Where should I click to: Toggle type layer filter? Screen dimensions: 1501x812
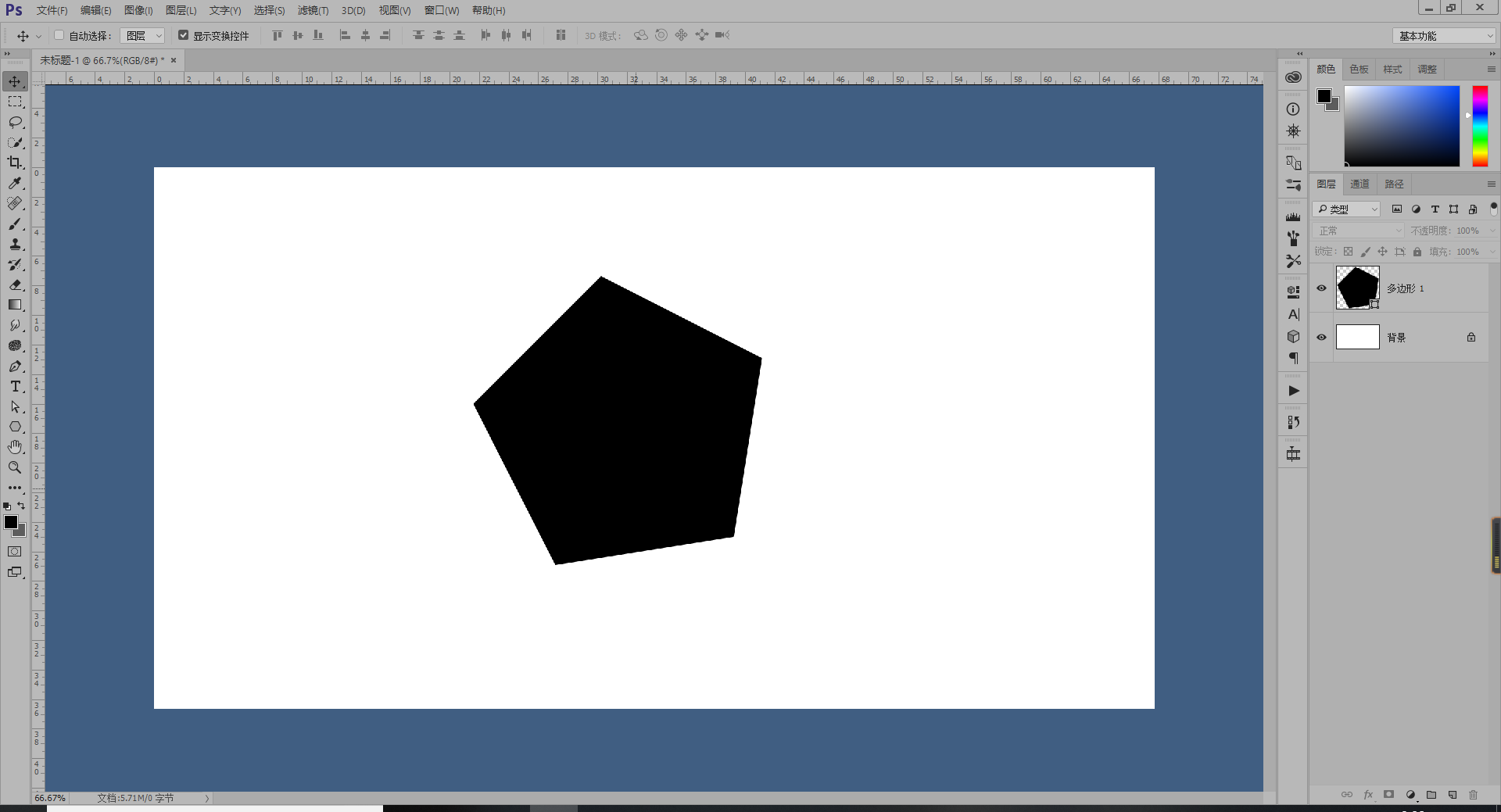(x=1435, y=209)
